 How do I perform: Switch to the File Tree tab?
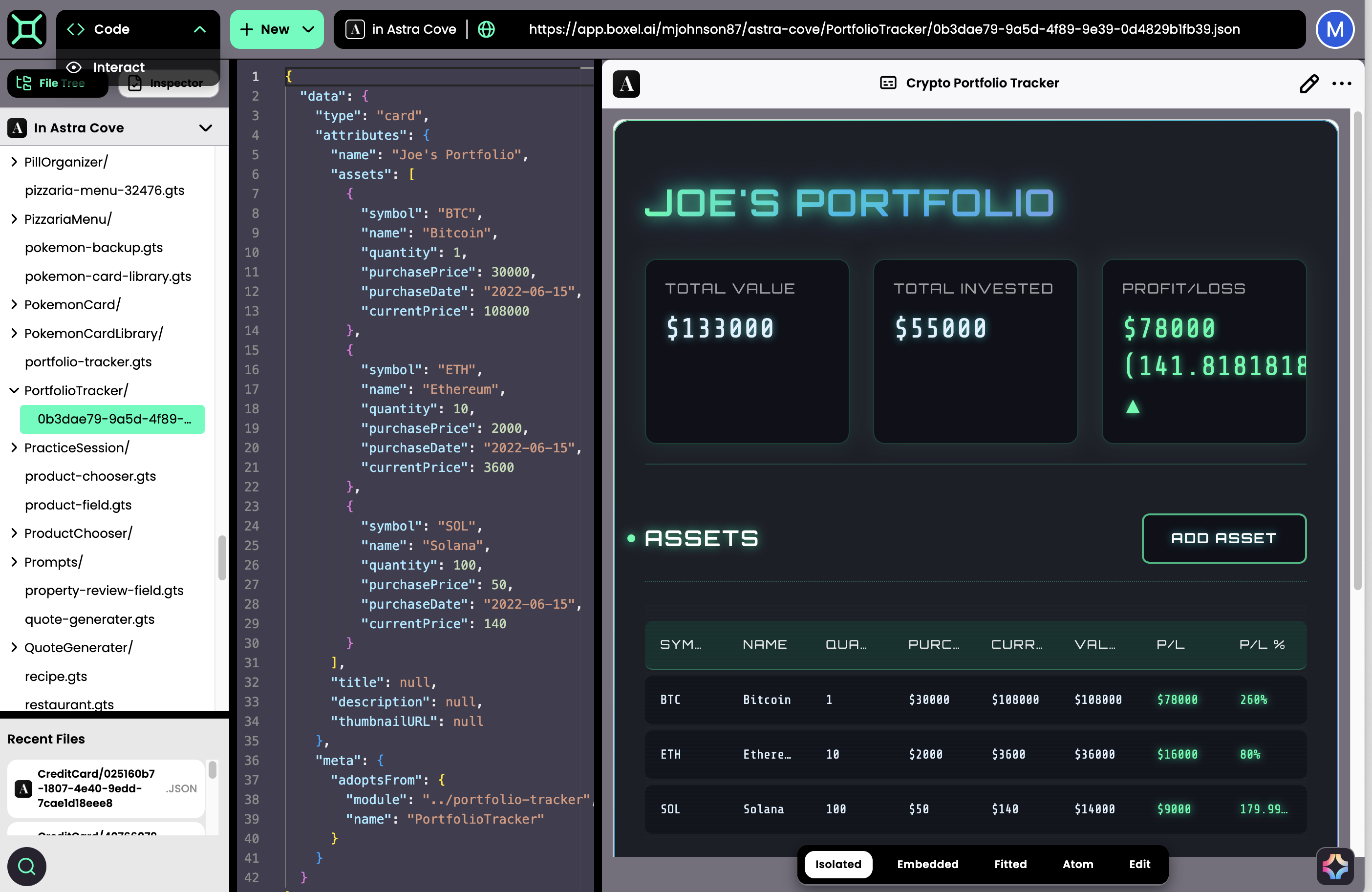[x=58, y=84]
